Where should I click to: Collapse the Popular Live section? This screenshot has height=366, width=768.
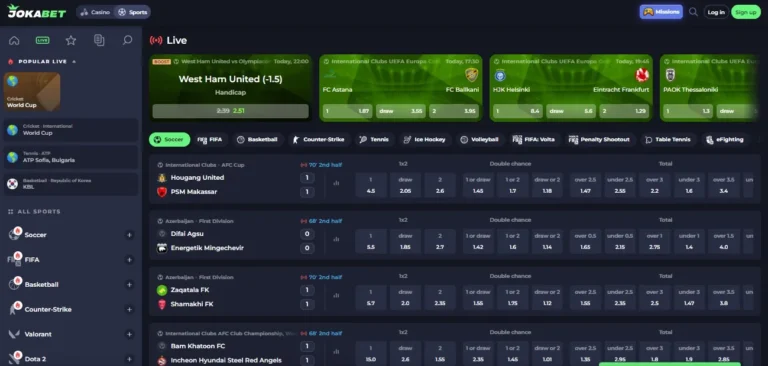point(74,62)
